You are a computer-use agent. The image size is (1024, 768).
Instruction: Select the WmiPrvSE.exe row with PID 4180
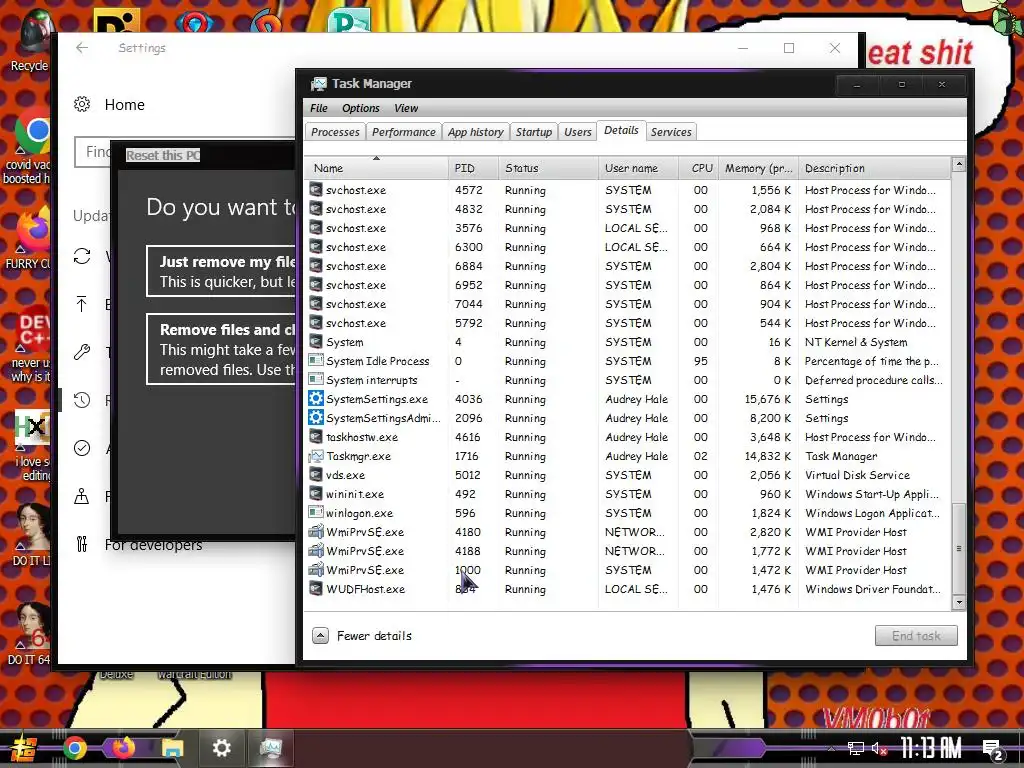click(628, 532)
